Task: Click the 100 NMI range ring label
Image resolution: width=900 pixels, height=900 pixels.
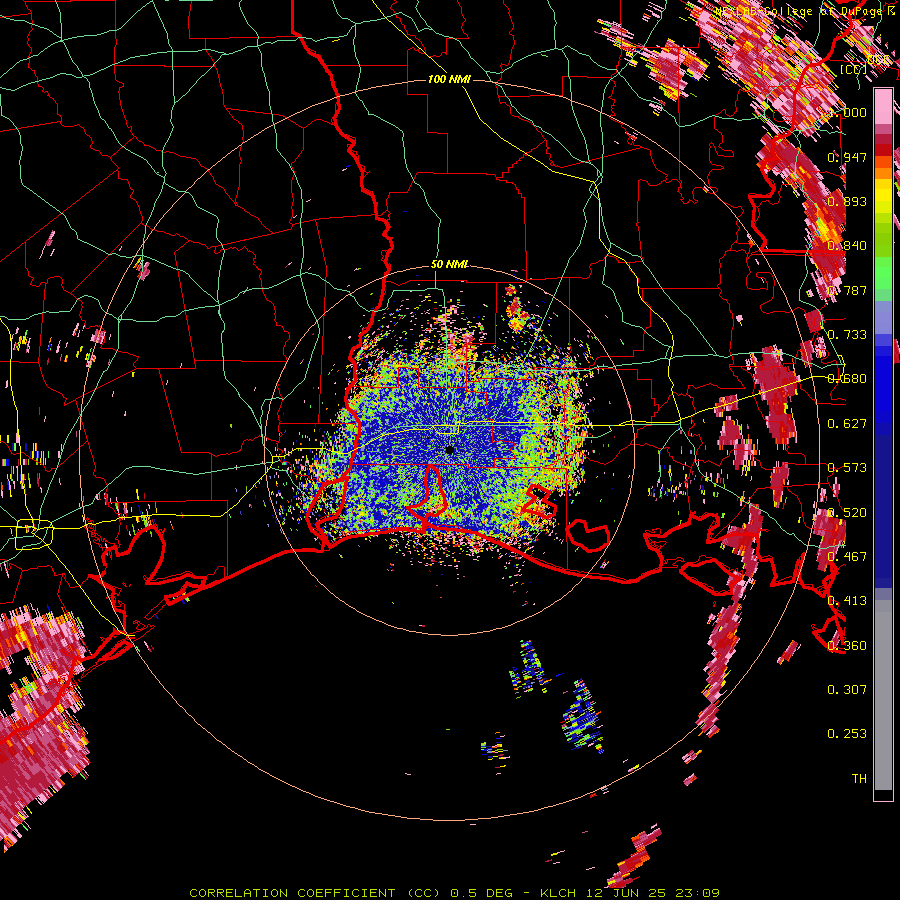Action: click(x=449, y=79)
